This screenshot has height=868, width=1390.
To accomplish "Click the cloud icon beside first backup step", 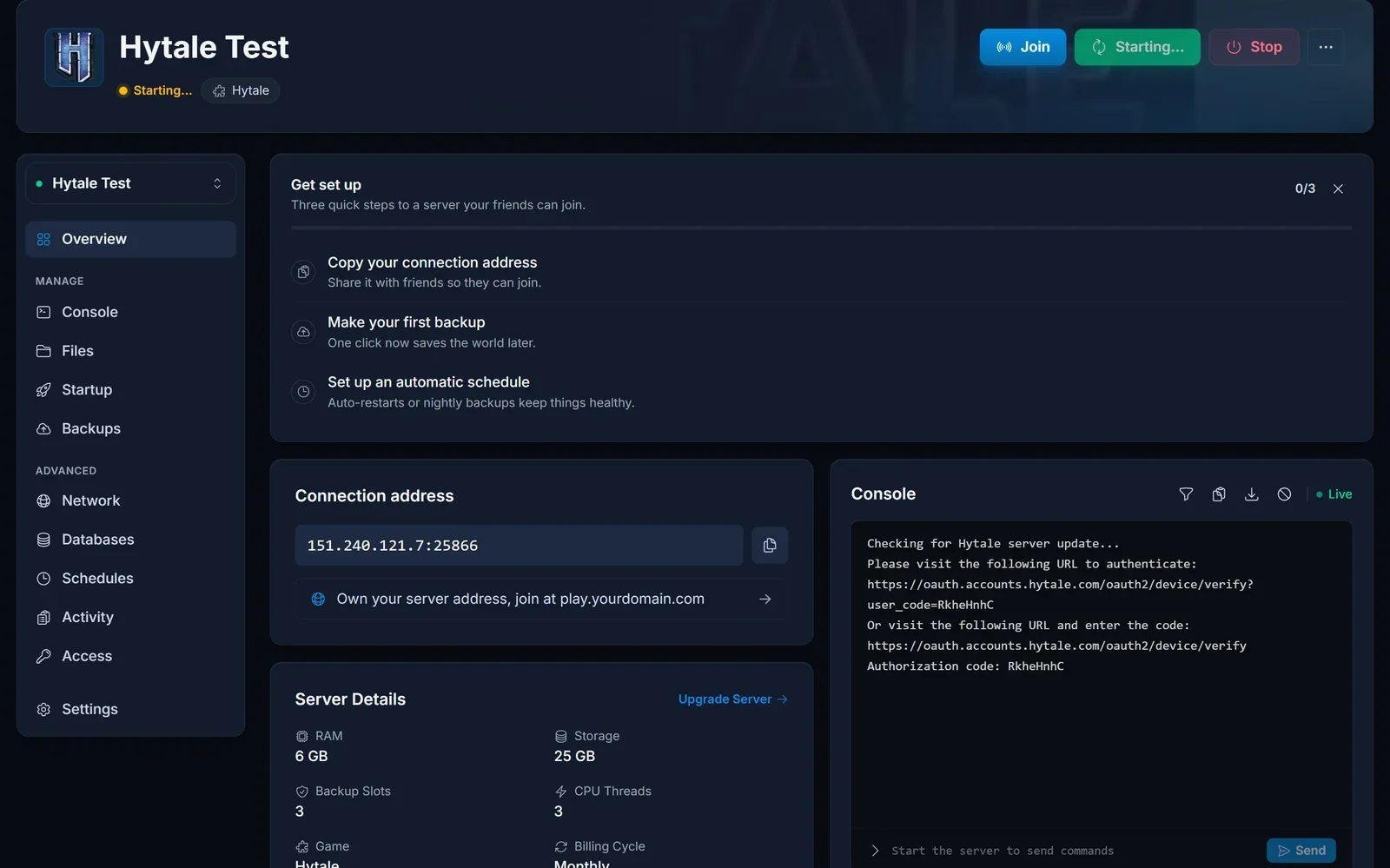I will (x=303, y=332).
